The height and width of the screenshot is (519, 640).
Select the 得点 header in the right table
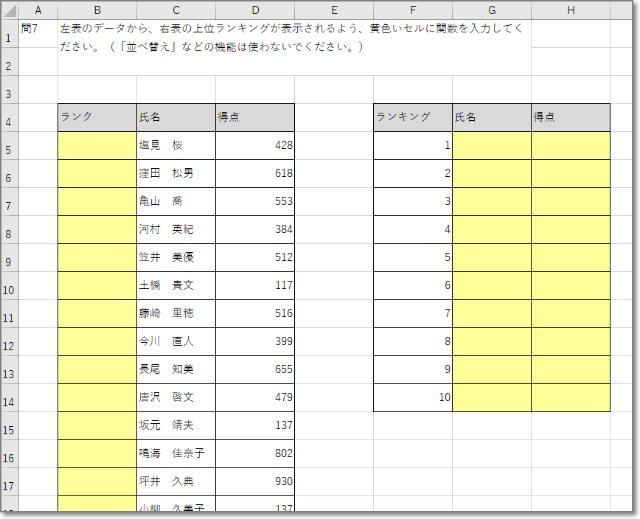[570, 117]
